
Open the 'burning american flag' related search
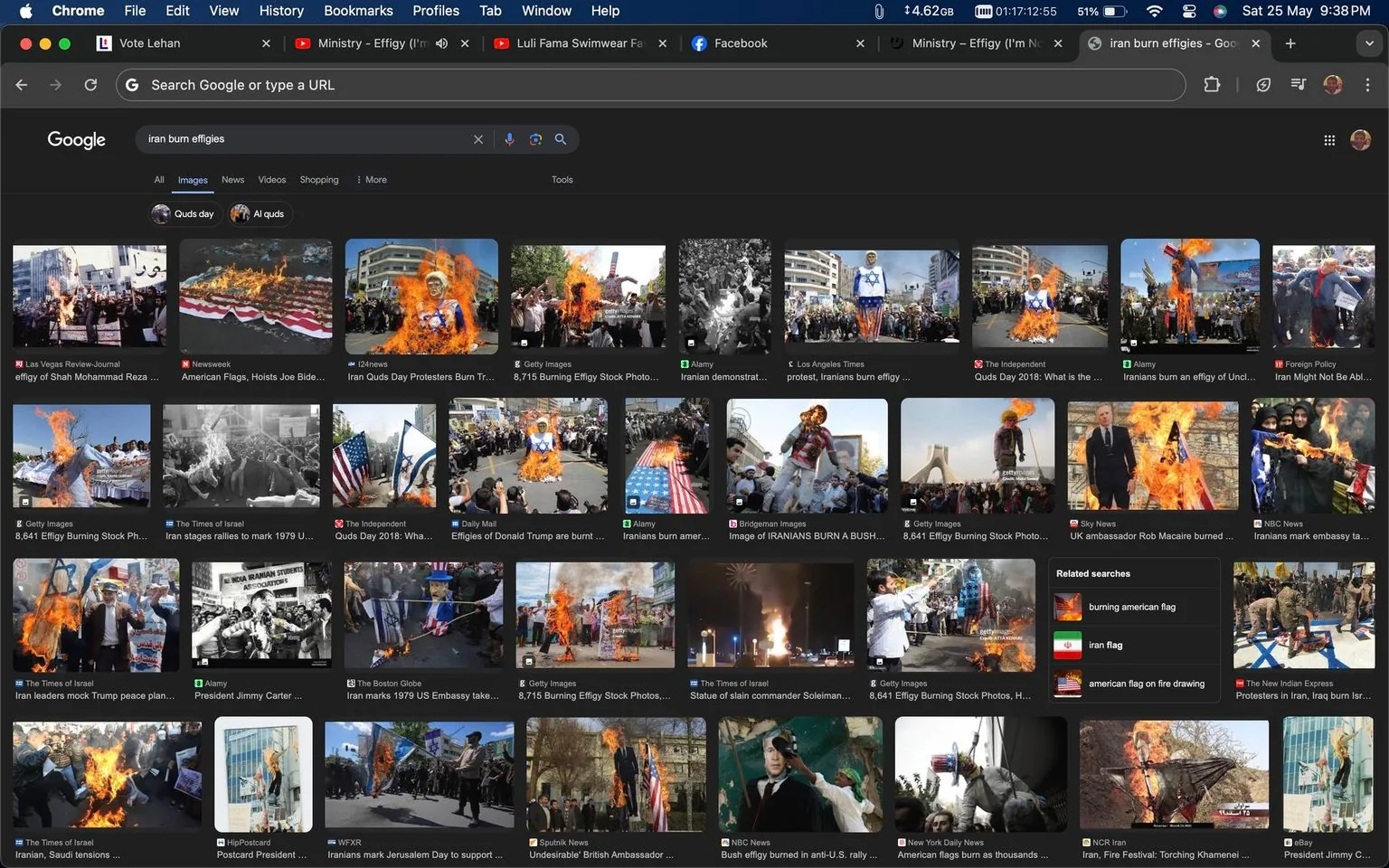click(x=1133, y=607)
